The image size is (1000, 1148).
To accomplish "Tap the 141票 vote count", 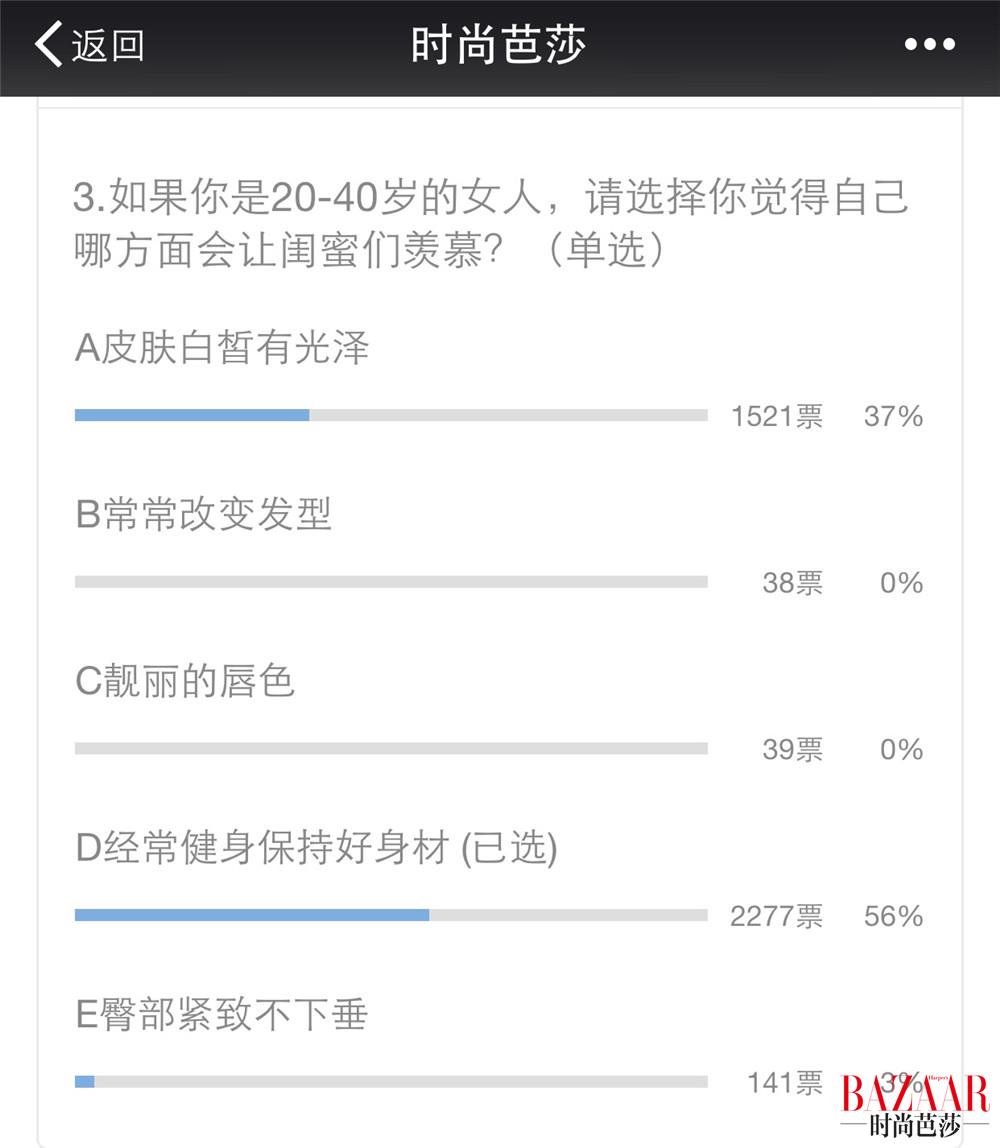I will tap(785, 1082).
